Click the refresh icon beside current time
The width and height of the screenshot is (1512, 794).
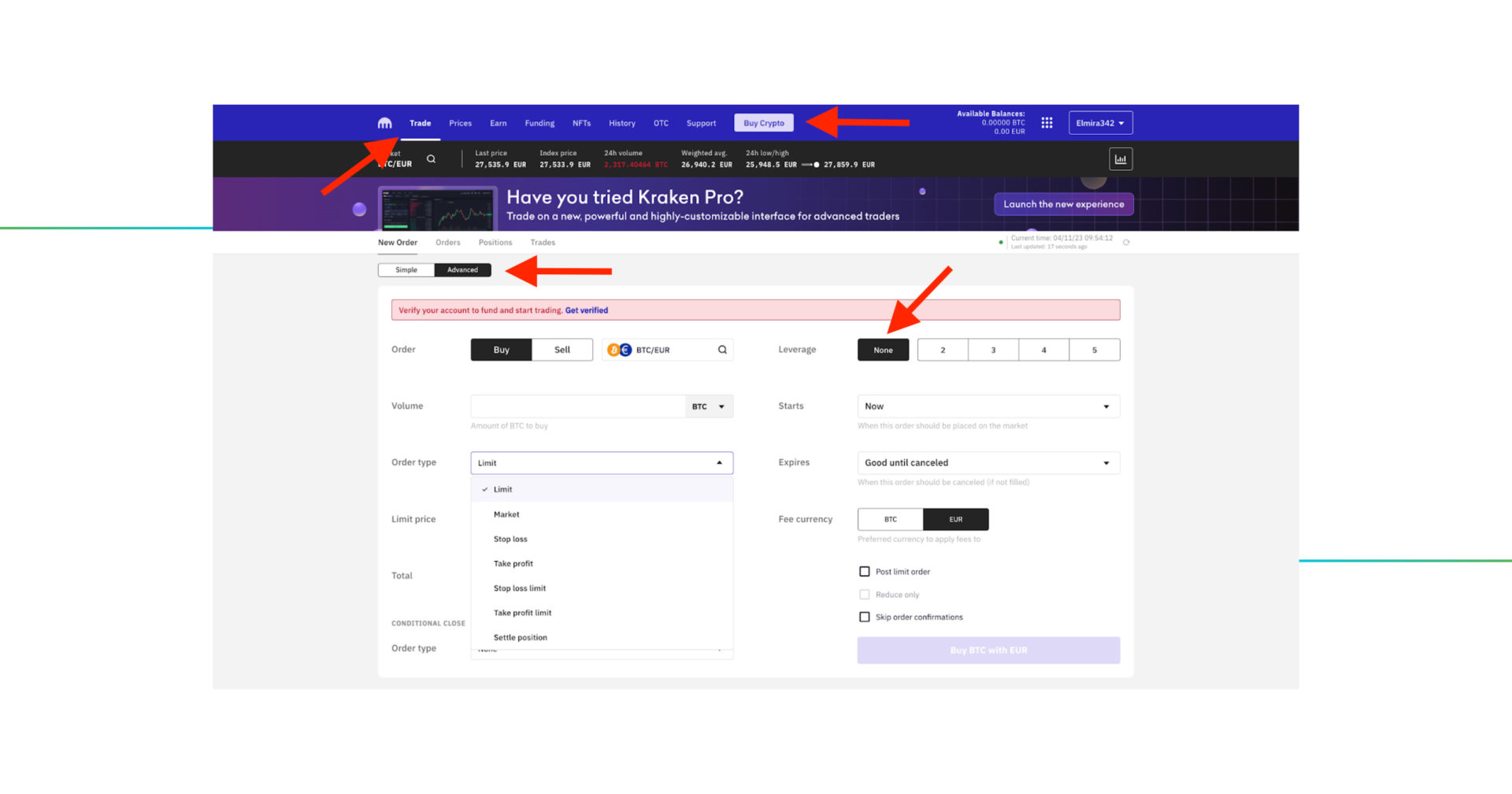1126,243
